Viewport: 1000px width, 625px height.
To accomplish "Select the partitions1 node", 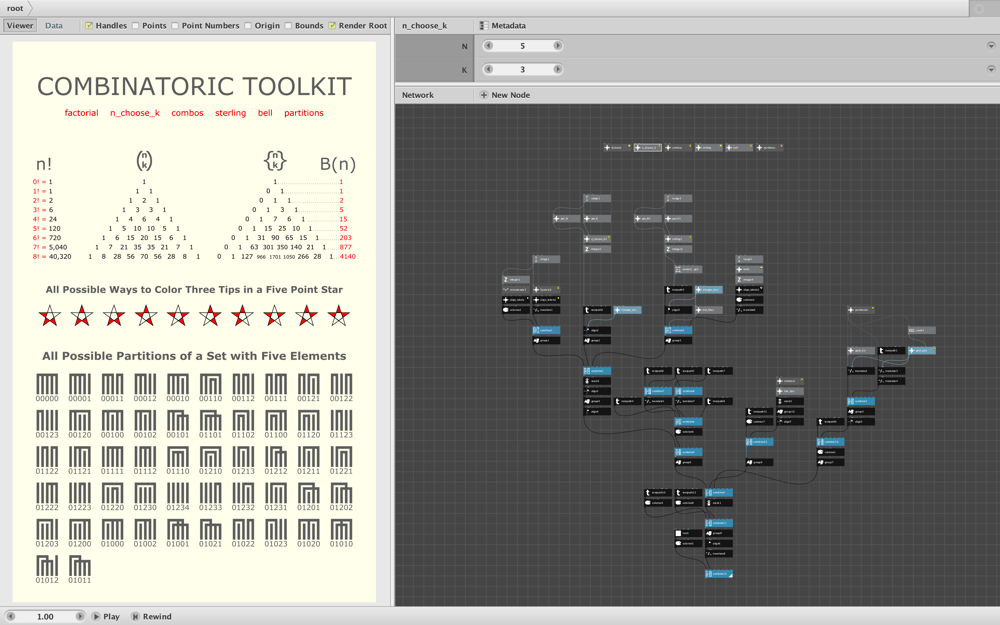I will [860, 310].
